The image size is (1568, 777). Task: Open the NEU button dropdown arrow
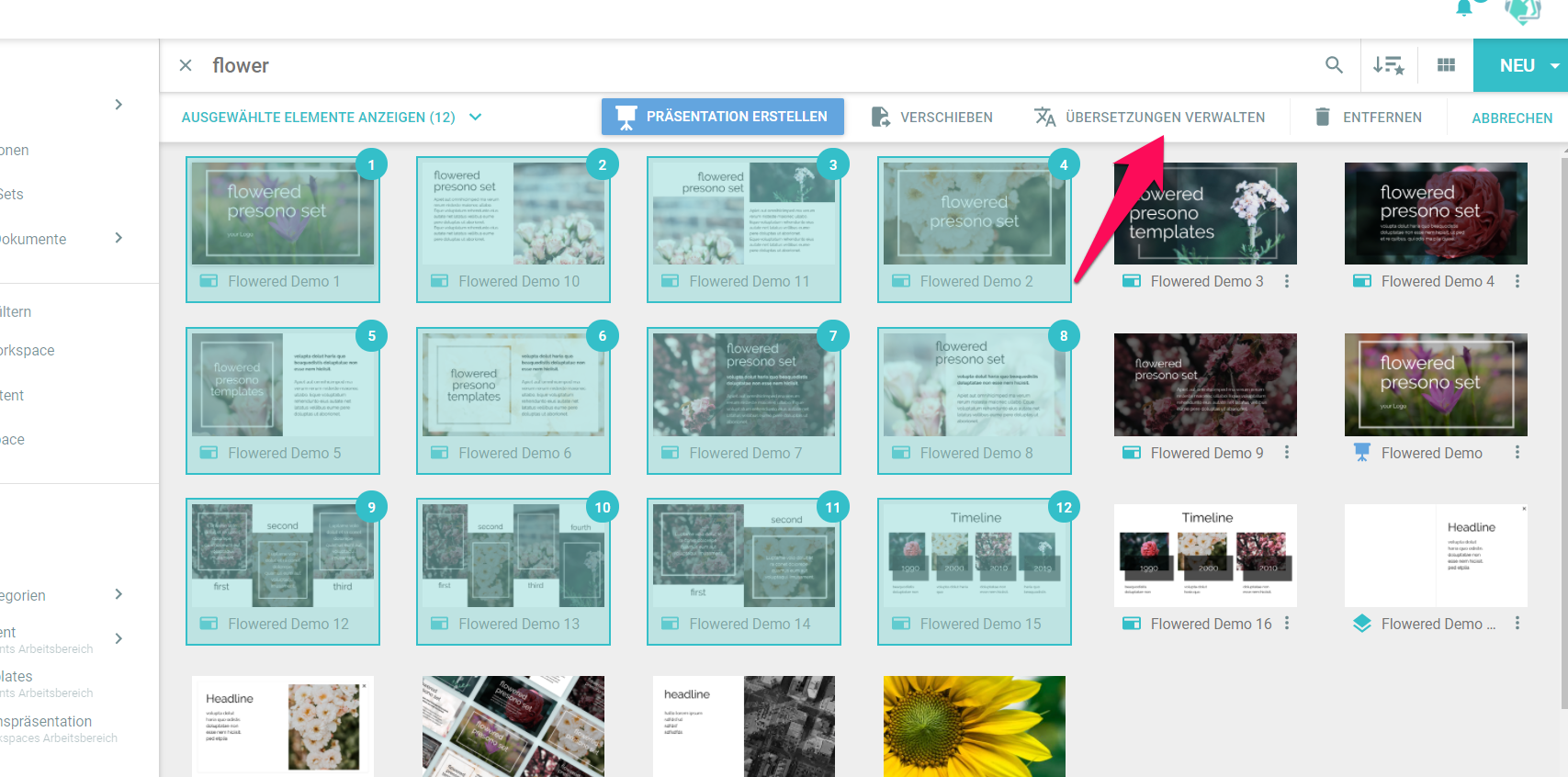(x=1554, y=66)
